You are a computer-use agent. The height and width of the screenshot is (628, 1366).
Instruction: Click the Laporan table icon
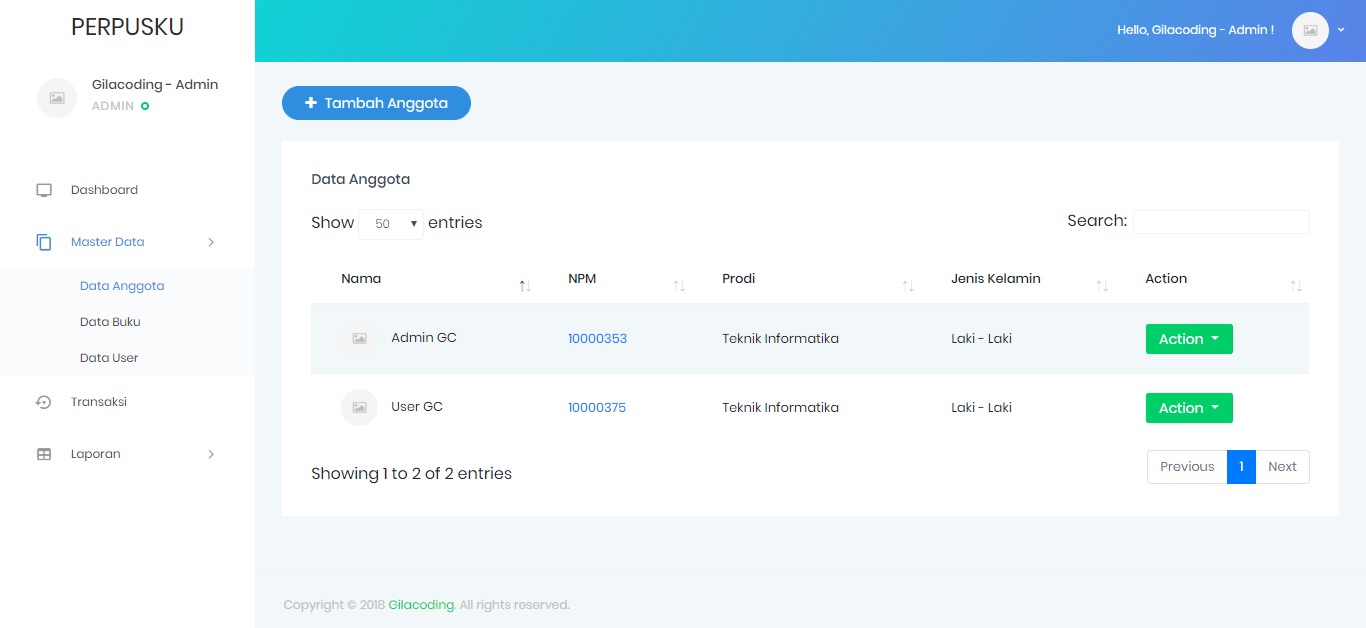point(43,453)
